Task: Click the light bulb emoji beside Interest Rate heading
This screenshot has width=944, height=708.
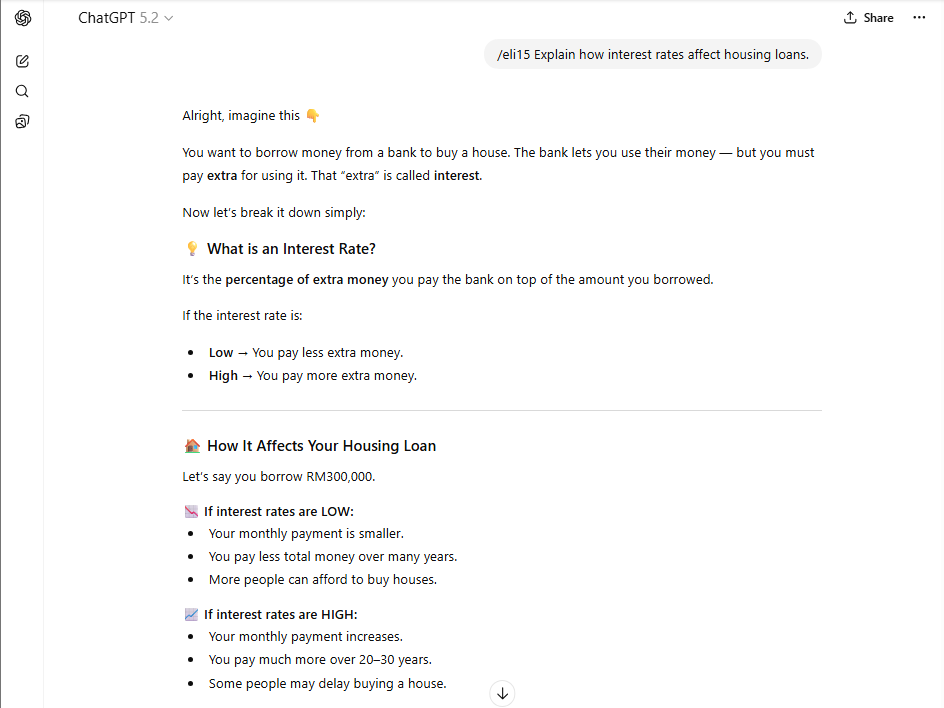Action: [192, 249]
